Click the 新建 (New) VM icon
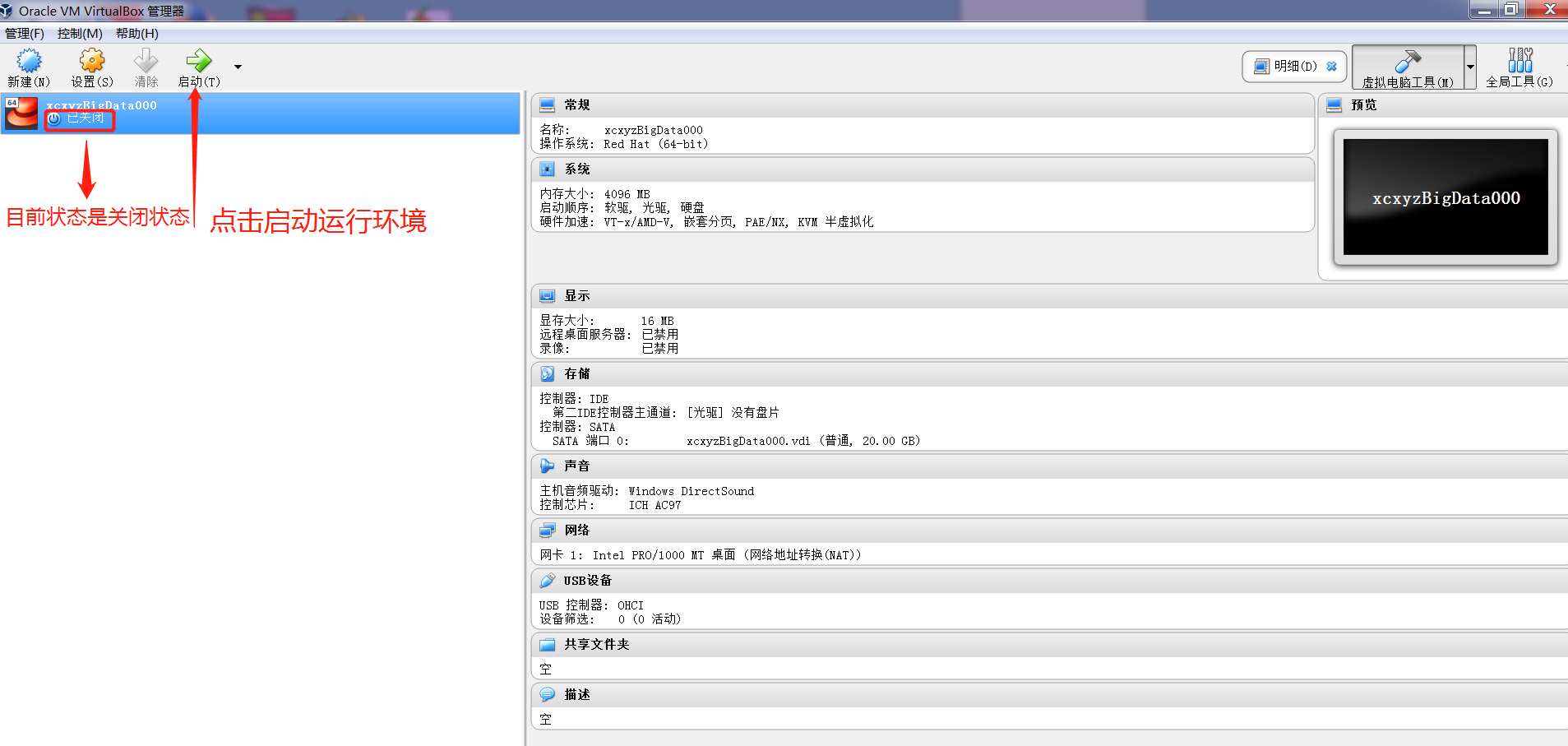 [29, 61]
